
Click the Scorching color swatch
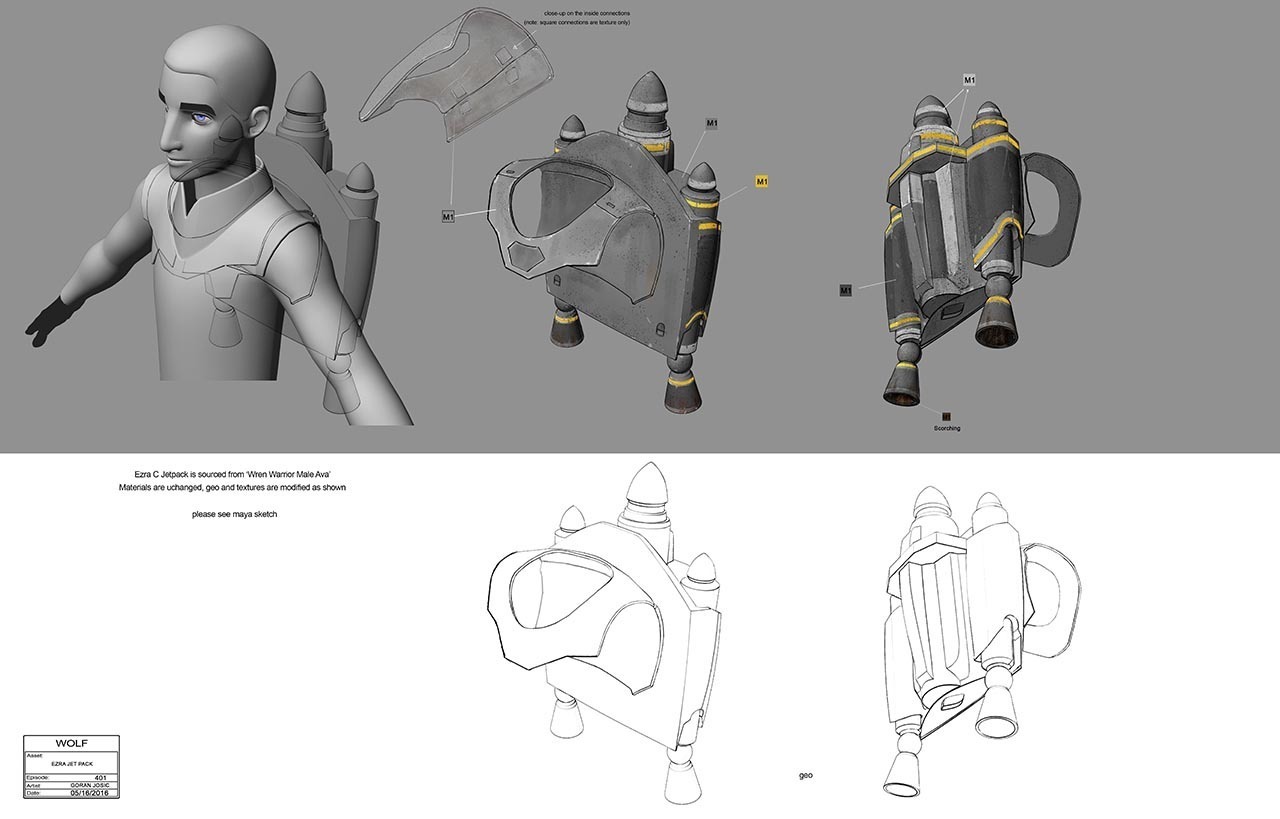click(946, 416)
